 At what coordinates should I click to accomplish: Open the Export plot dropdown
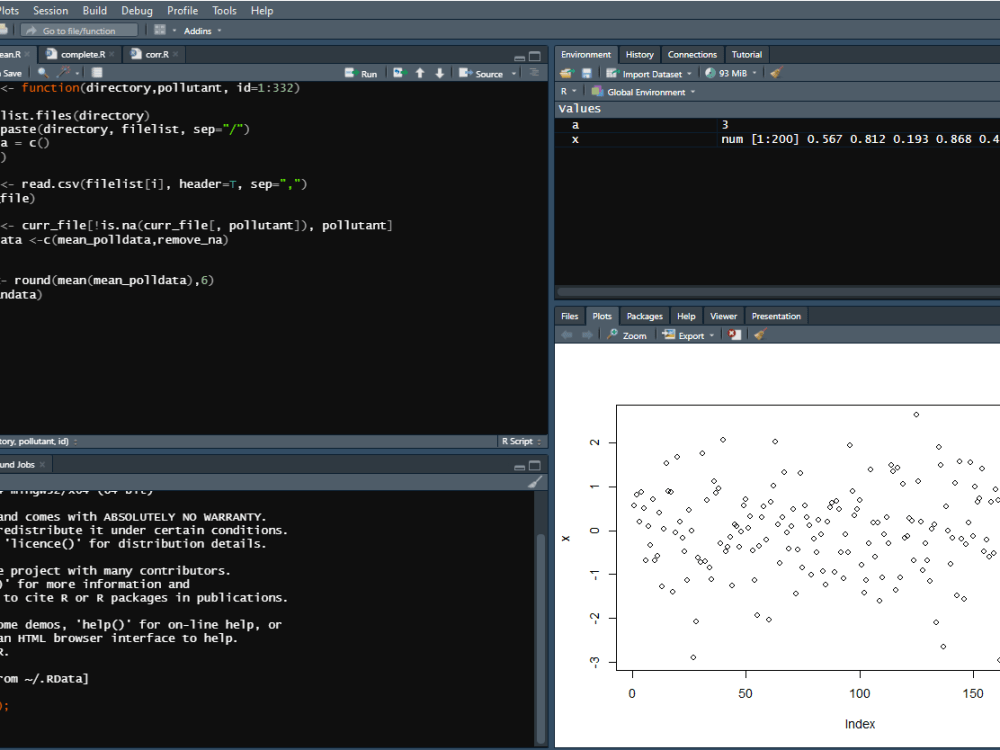[711, 335]
